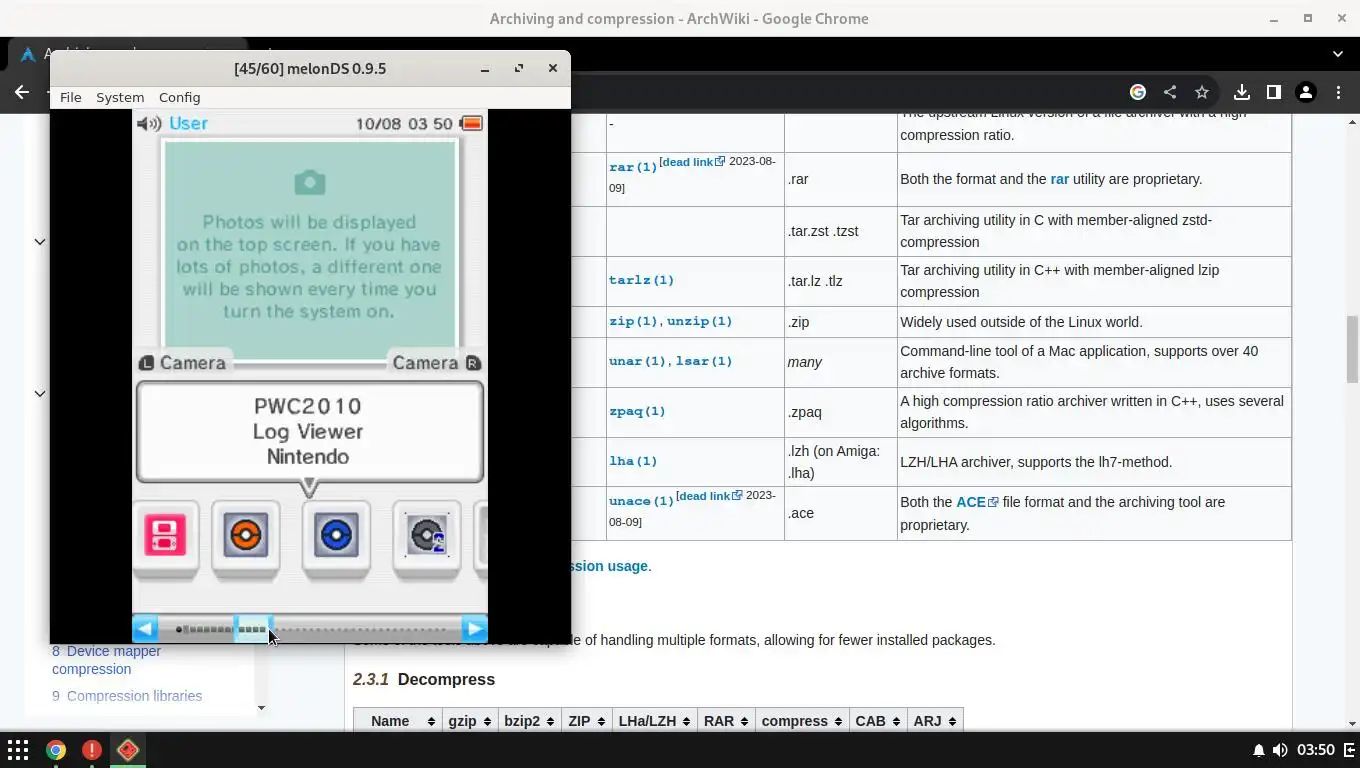
Task: Open Chrome downloads icon
Action: tap(1242, 92)
